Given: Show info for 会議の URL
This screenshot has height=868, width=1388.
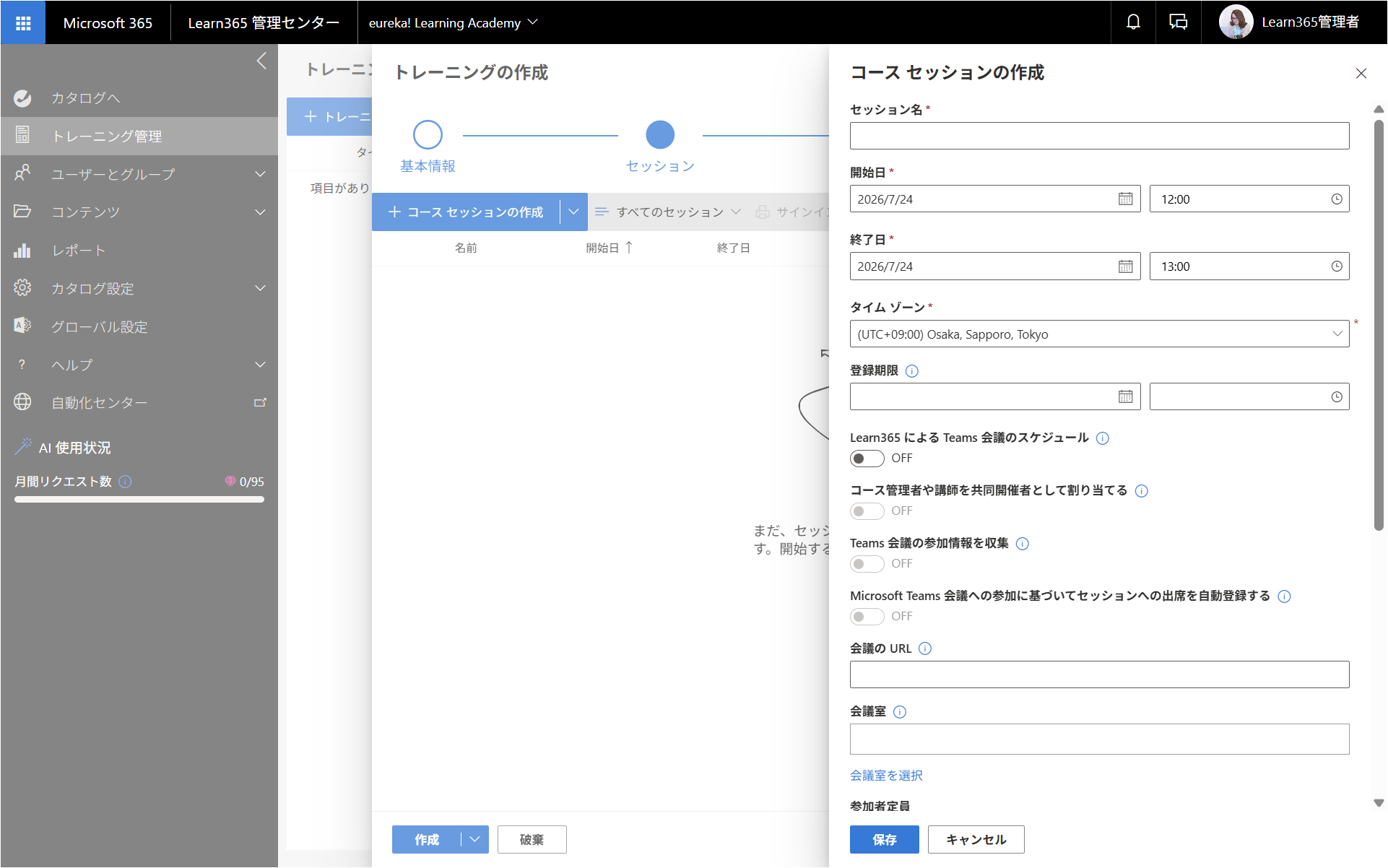Looking at the screenshot, I should click(x=924, y=648).
